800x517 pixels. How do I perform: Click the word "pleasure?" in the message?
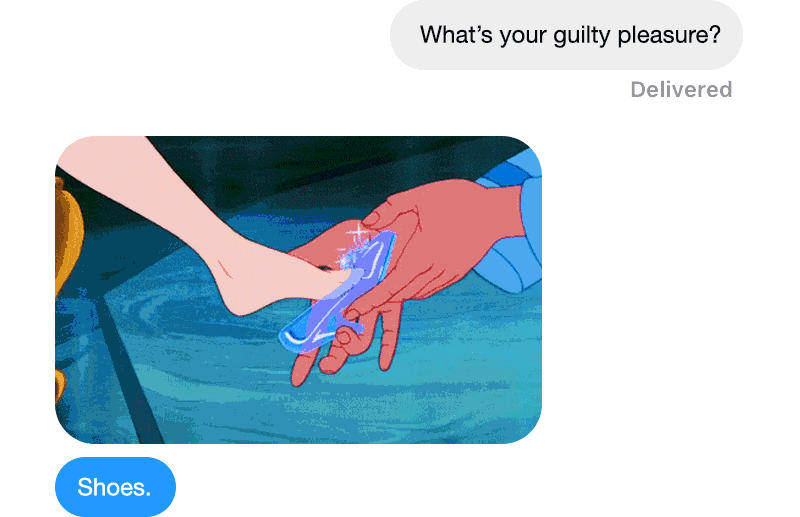point(669,36)
